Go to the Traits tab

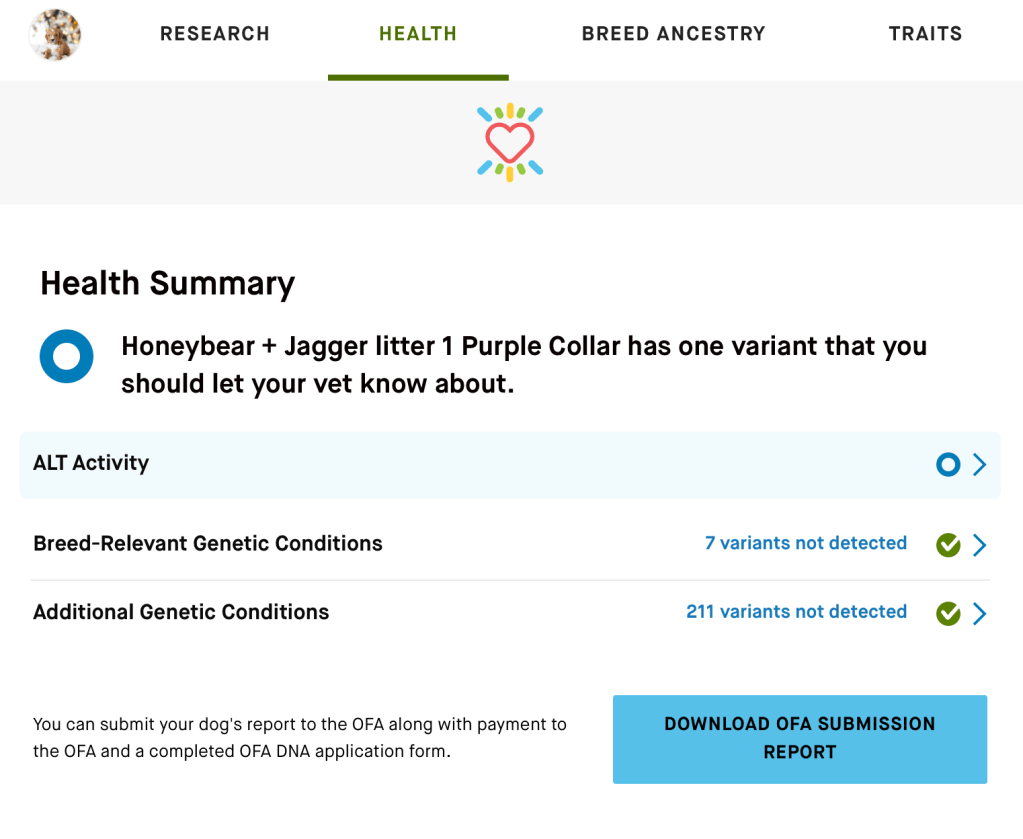925,34
